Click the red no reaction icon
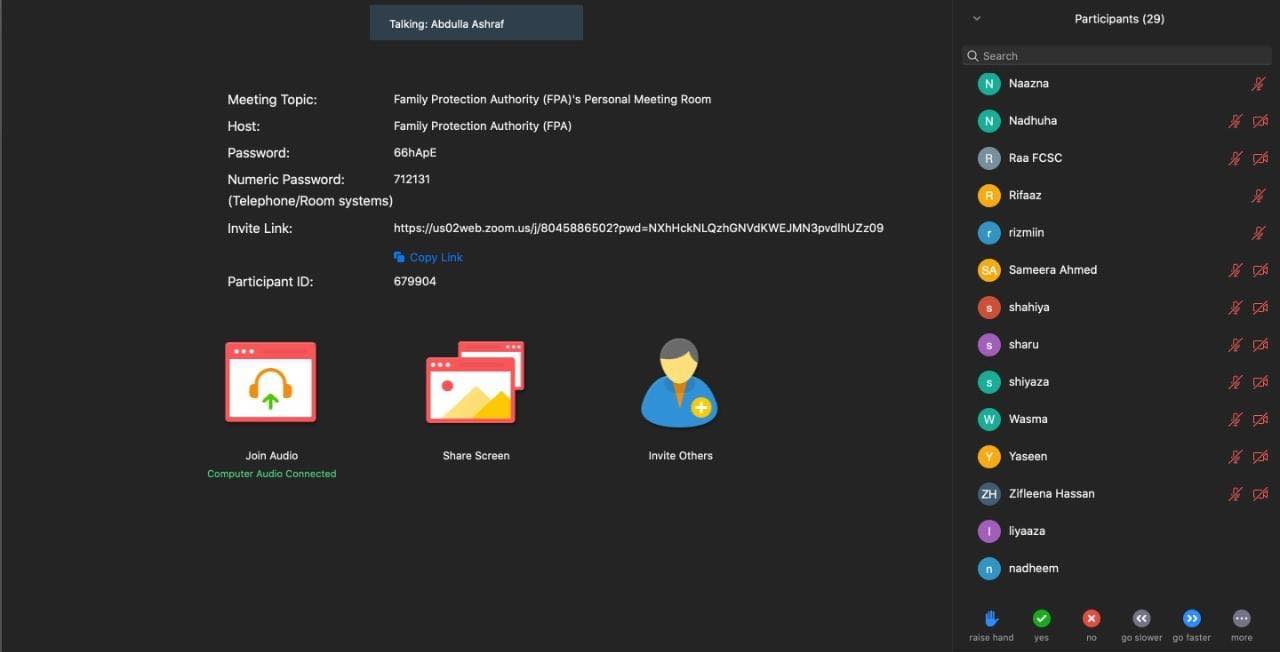Image resolution: width=1280 pixels, height=652 pixels. pos(1091,619)
